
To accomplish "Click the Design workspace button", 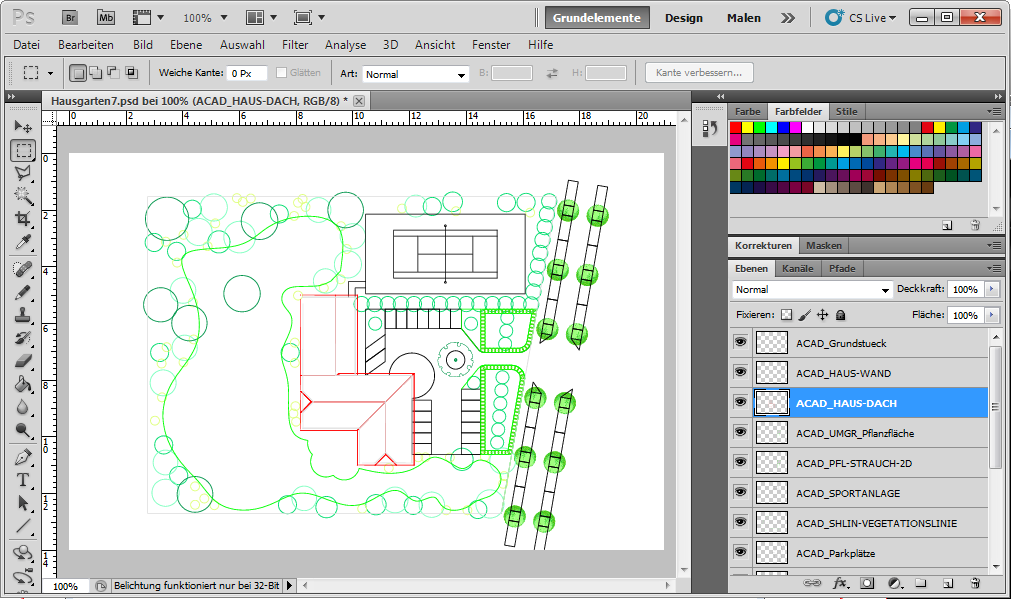I will pos(683,18).
